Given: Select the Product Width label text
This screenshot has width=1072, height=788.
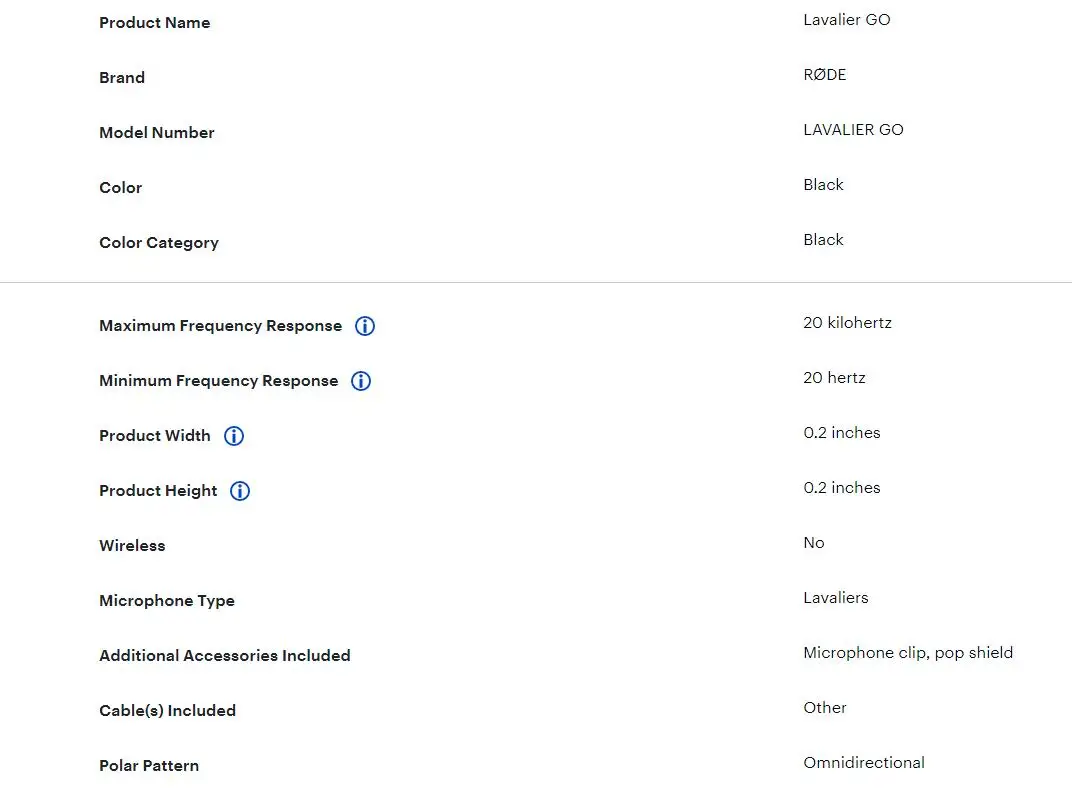Looking at the screenshot, I should [155, 436].
